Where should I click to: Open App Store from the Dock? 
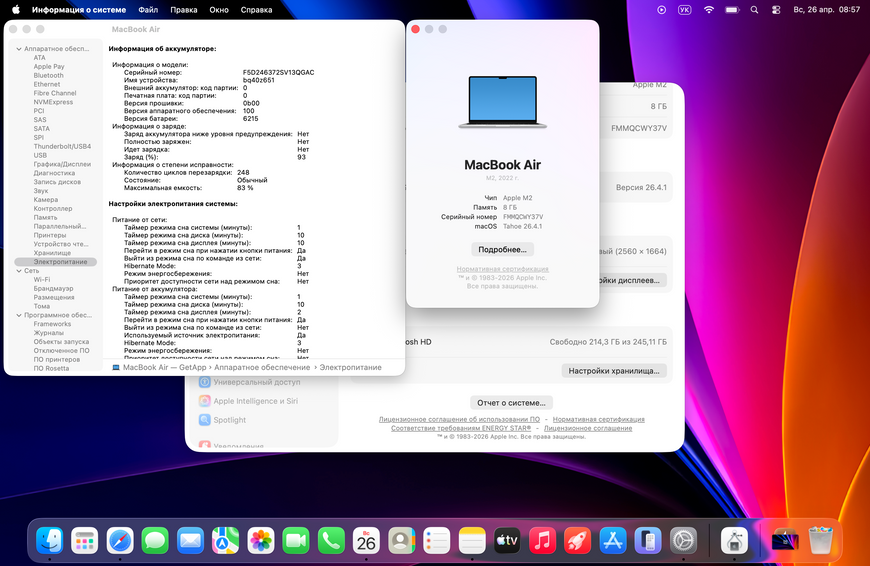613,540
